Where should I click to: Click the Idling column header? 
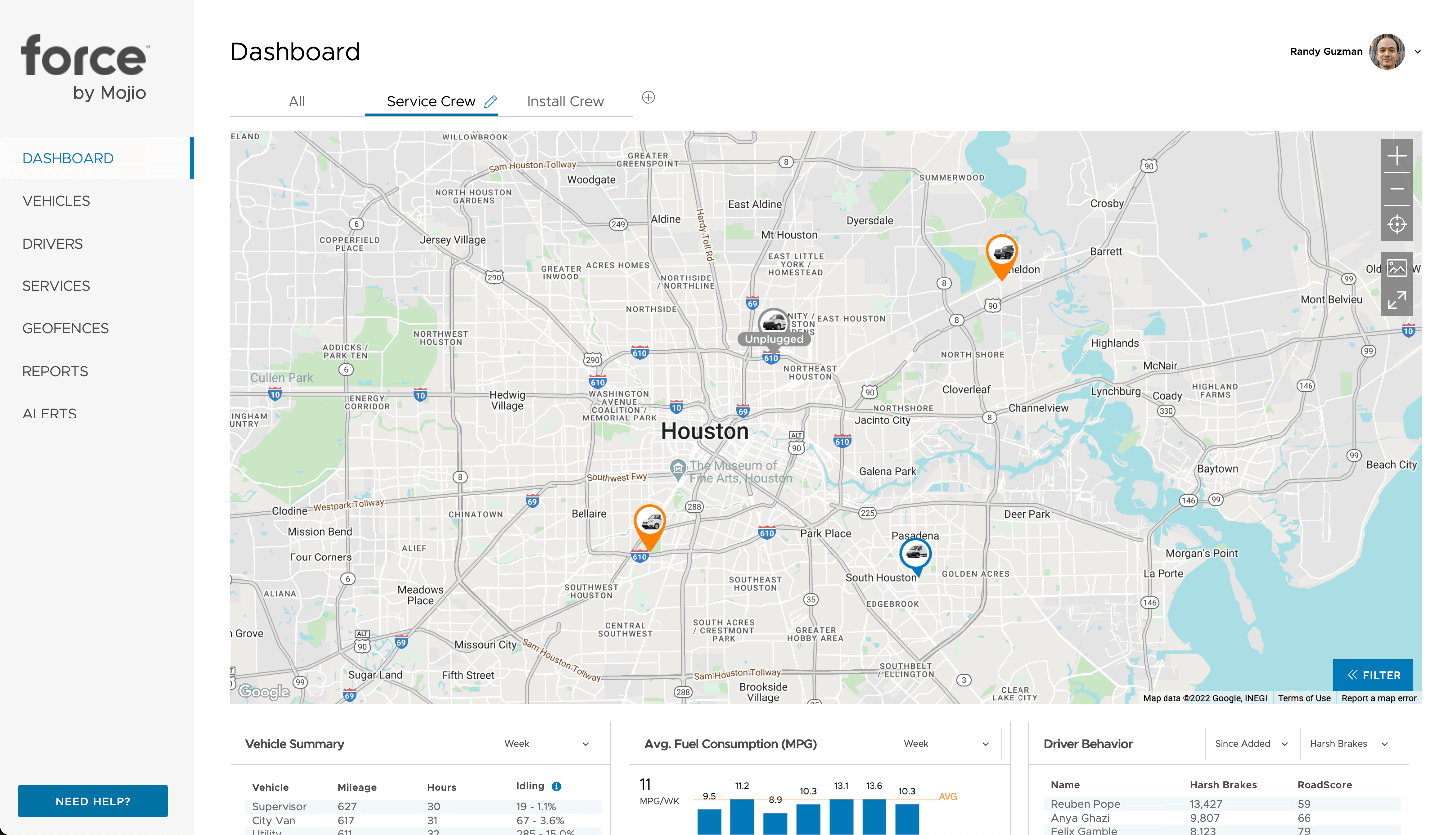point(530,786)
